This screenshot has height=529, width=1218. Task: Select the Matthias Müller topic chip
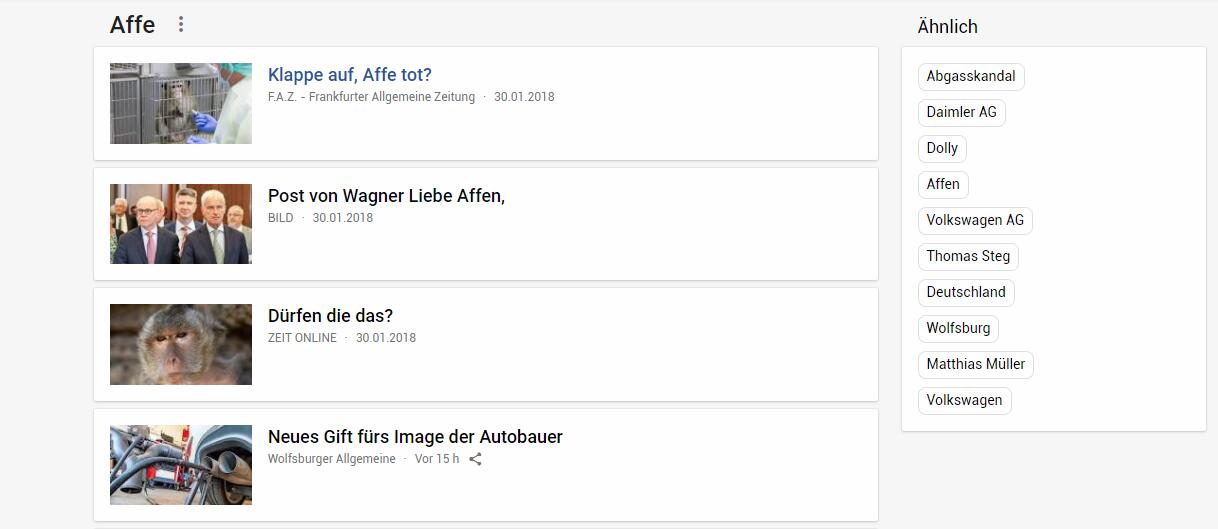tap(976, 364)
